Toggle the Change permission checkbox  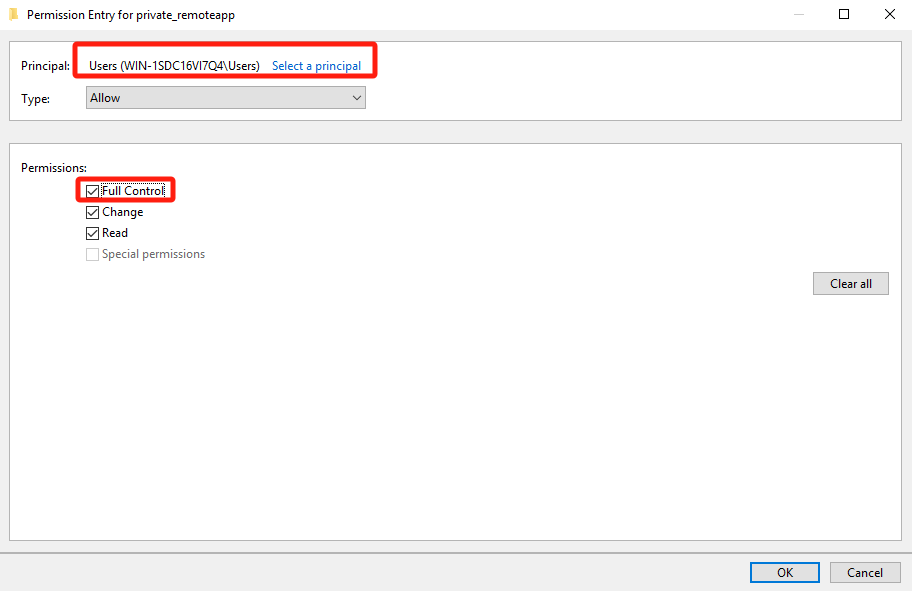click(92, 212)
